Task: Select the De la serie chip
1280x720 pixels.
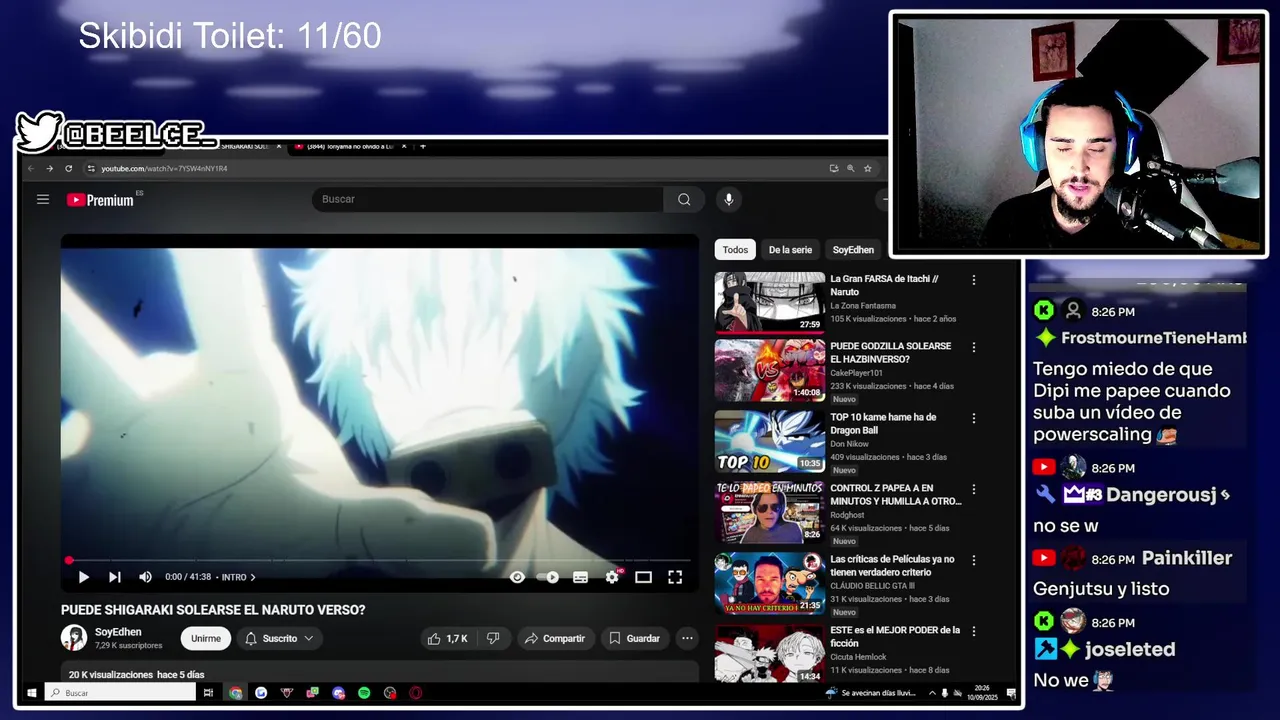Action: pos(790,250)
